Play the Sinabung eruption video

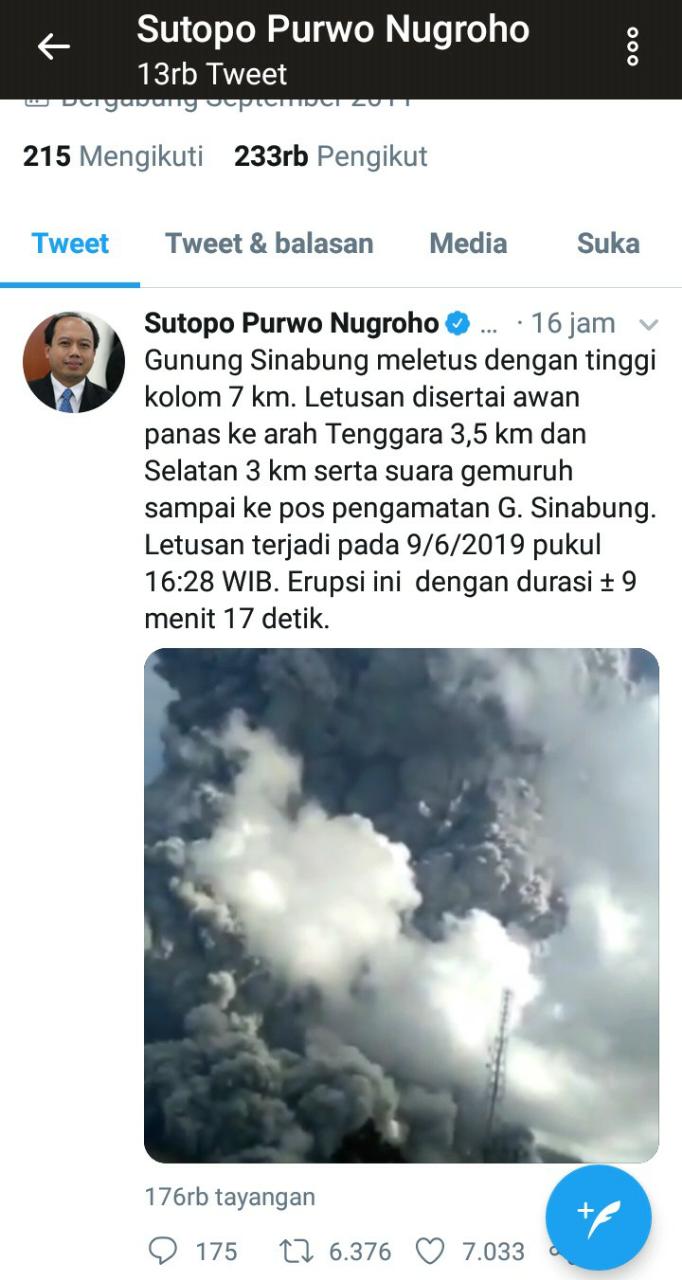point(402,905)
